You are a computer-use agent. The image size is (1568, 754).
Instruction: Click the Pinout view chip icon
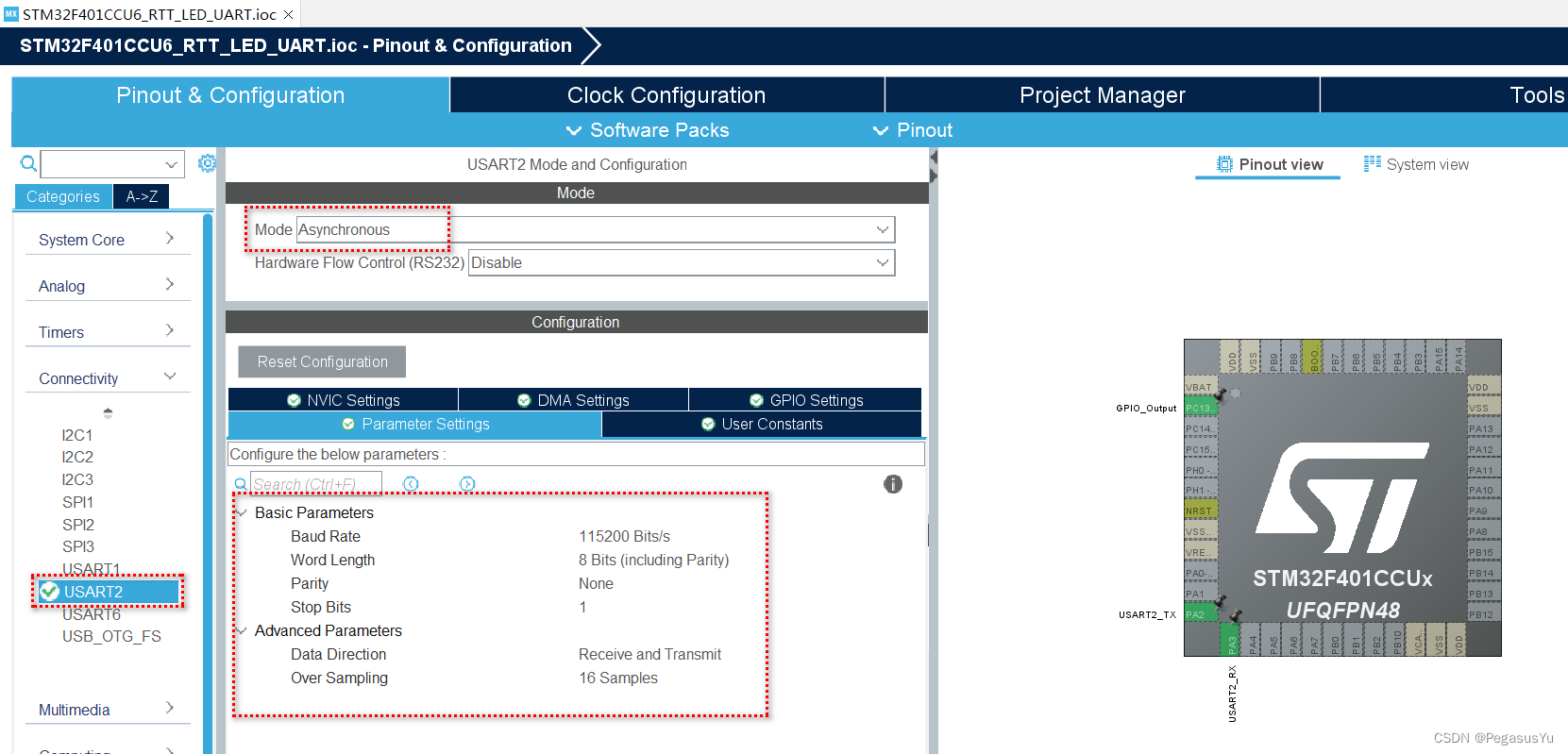point(1224,164)
